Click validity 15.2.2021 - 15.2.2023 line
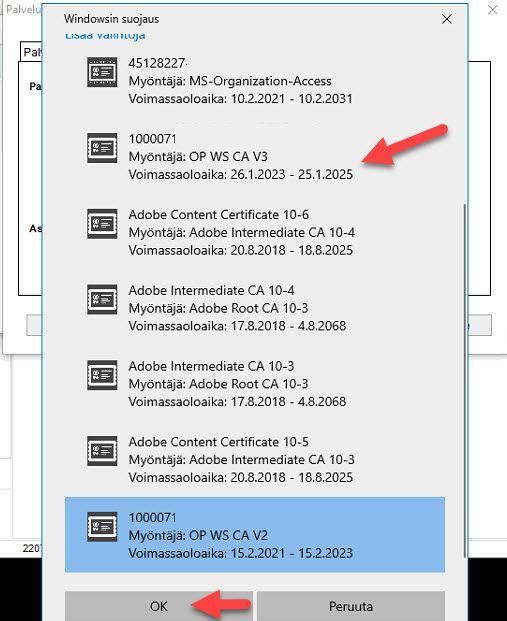Screen dimensions: 507x621 [240, 553]
